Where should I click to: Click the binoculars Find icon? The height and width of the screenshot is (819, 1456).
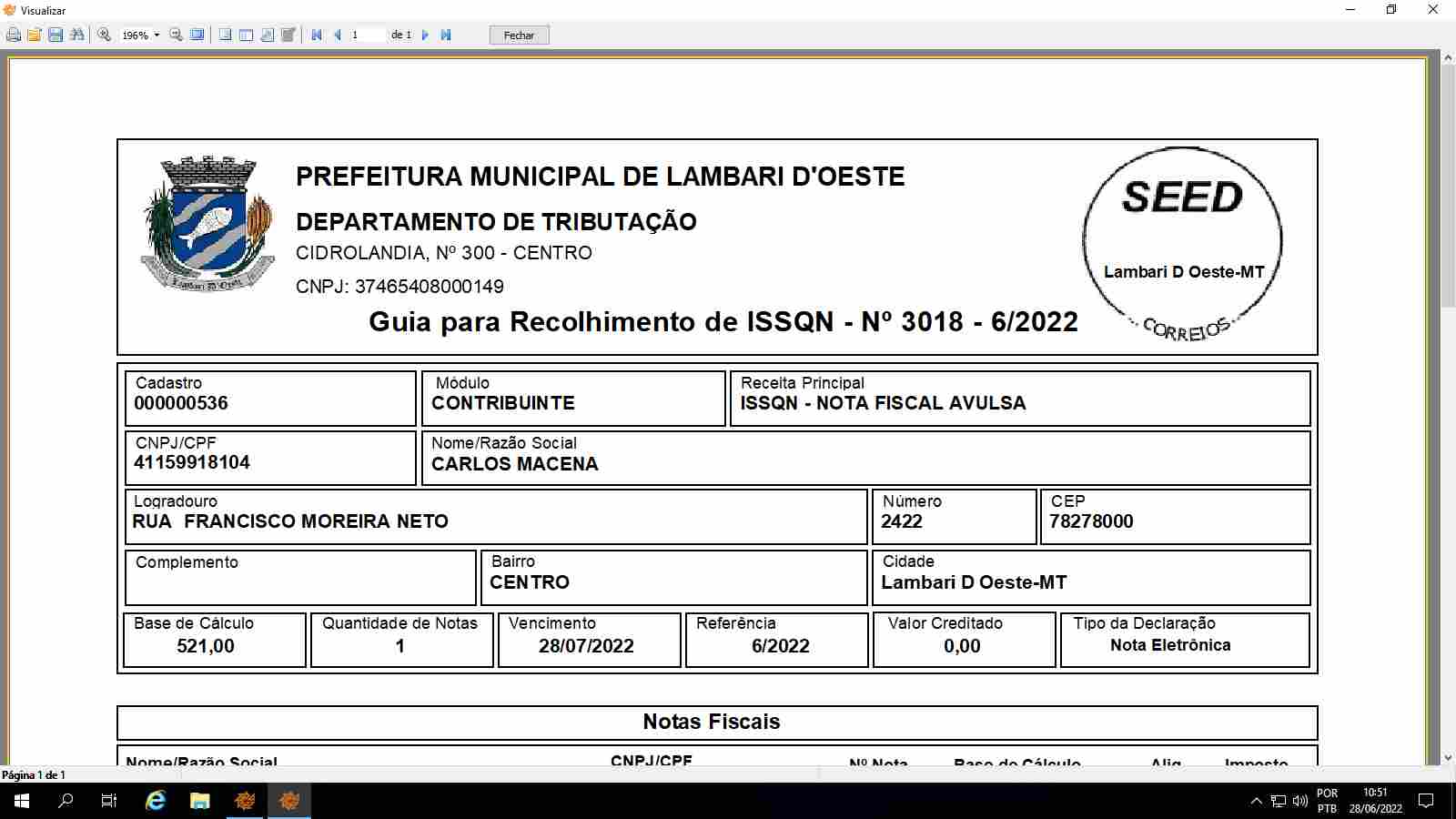point(77,35)
